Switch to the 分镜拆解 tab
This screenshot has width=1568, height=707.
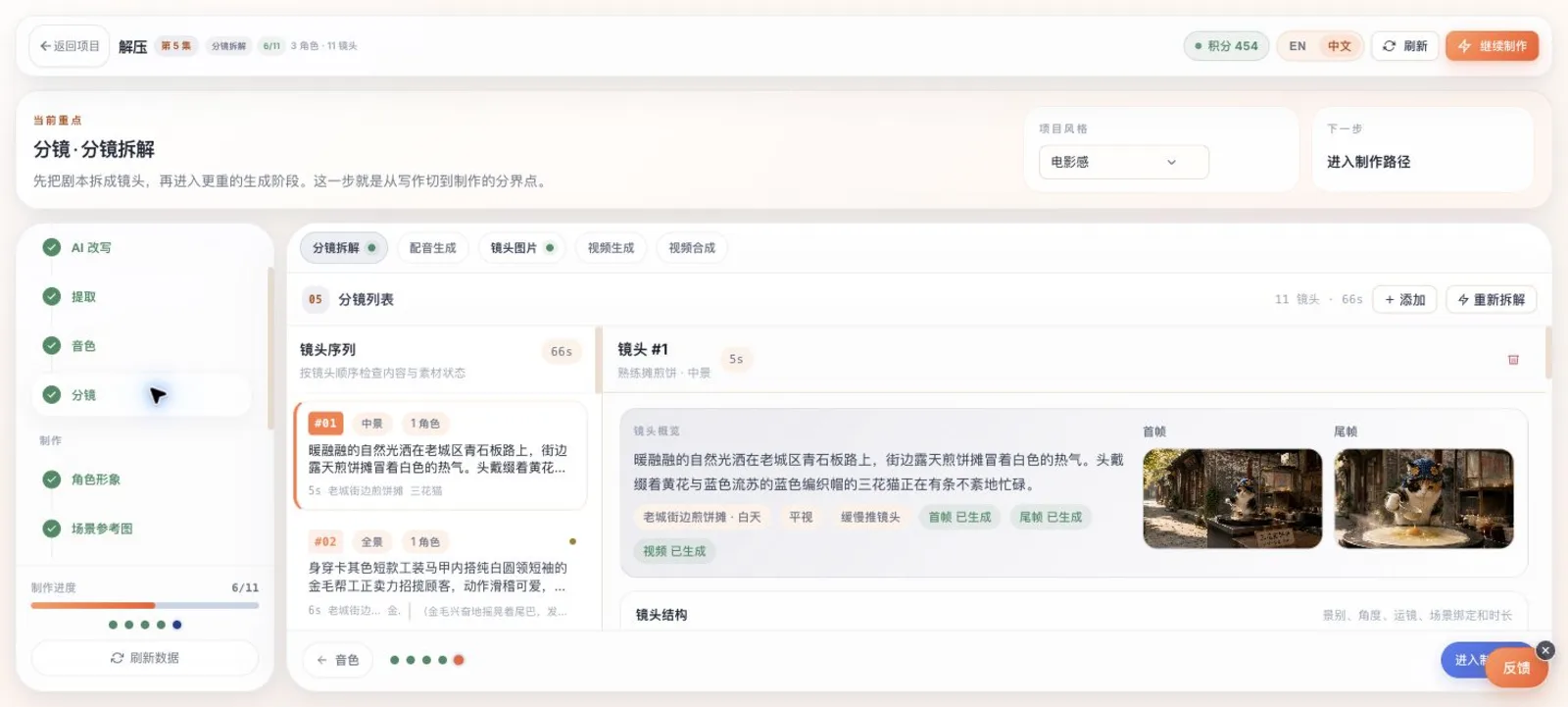[344, 248]
